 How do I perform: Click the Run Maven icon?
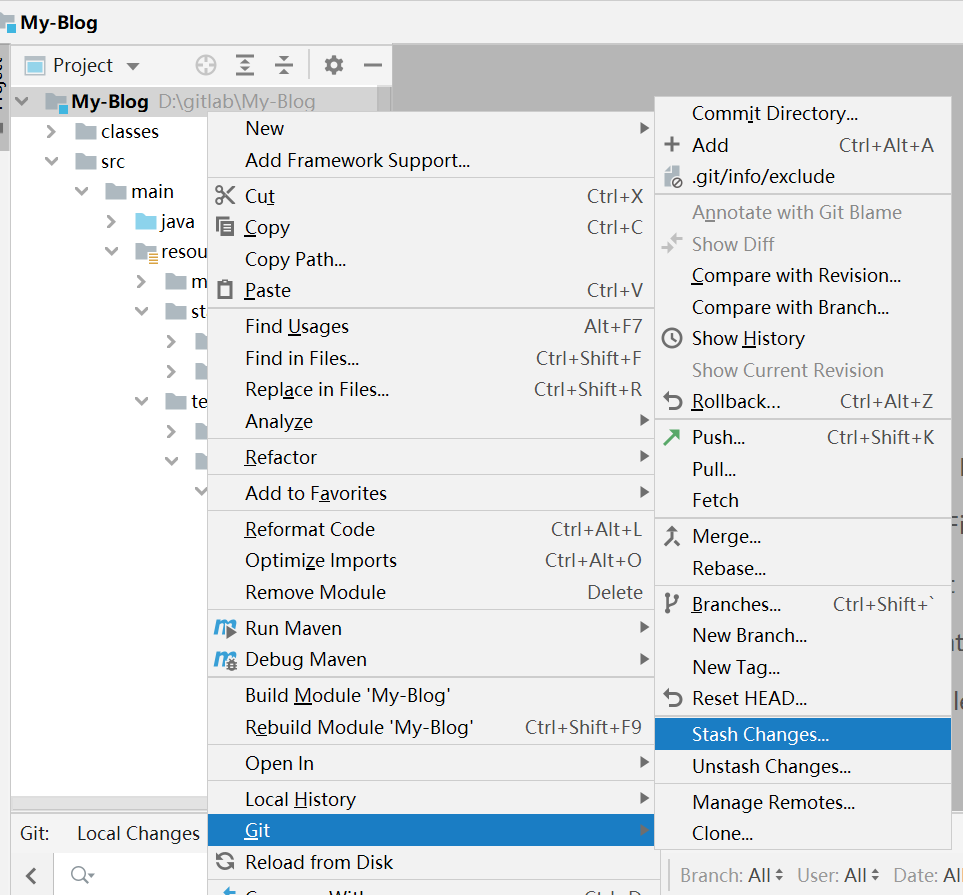point(225,628)
